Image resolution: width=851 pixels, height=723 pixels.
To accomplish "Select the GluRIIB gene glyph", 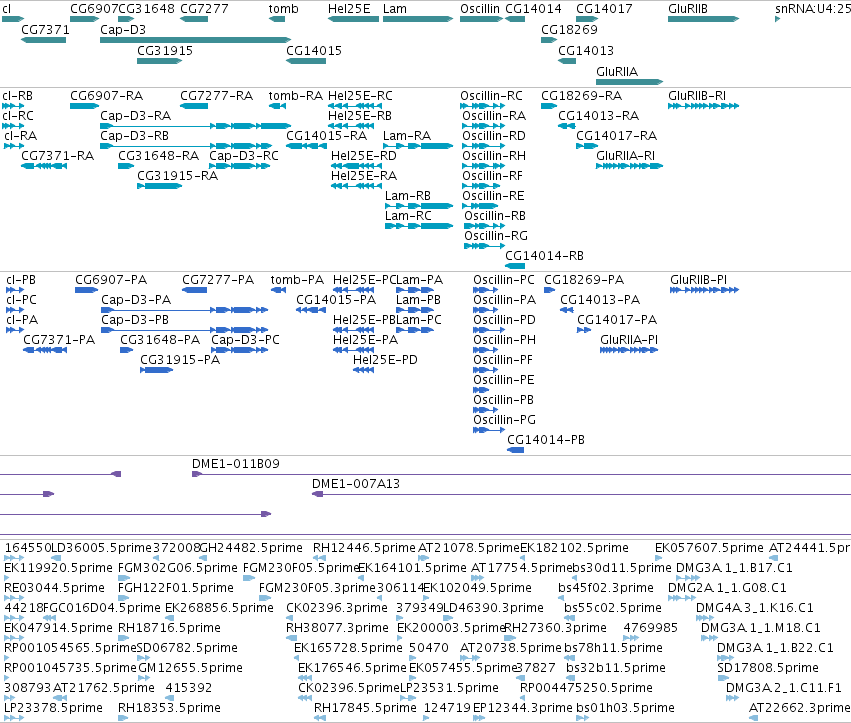I will click(703, 19).
